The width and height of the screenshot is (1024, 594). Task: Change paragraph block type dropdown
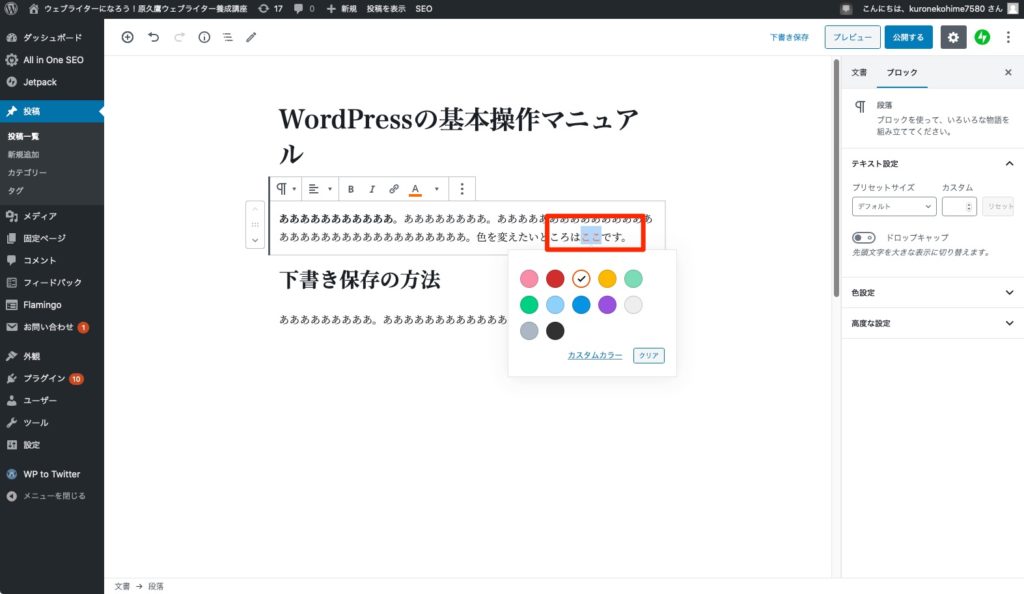click(x=286, y=189)
